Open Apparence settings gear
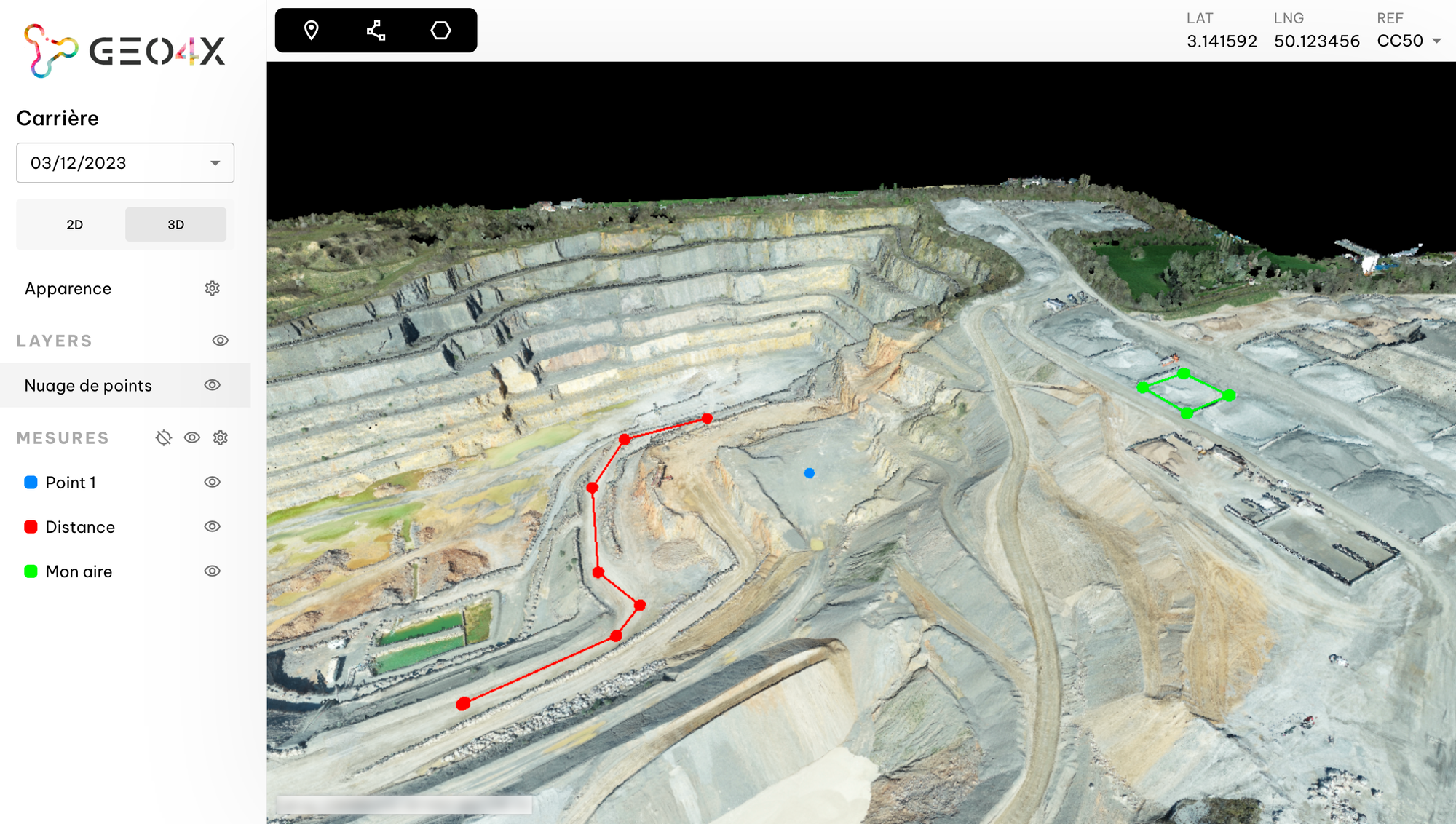 tap(212, 288)
